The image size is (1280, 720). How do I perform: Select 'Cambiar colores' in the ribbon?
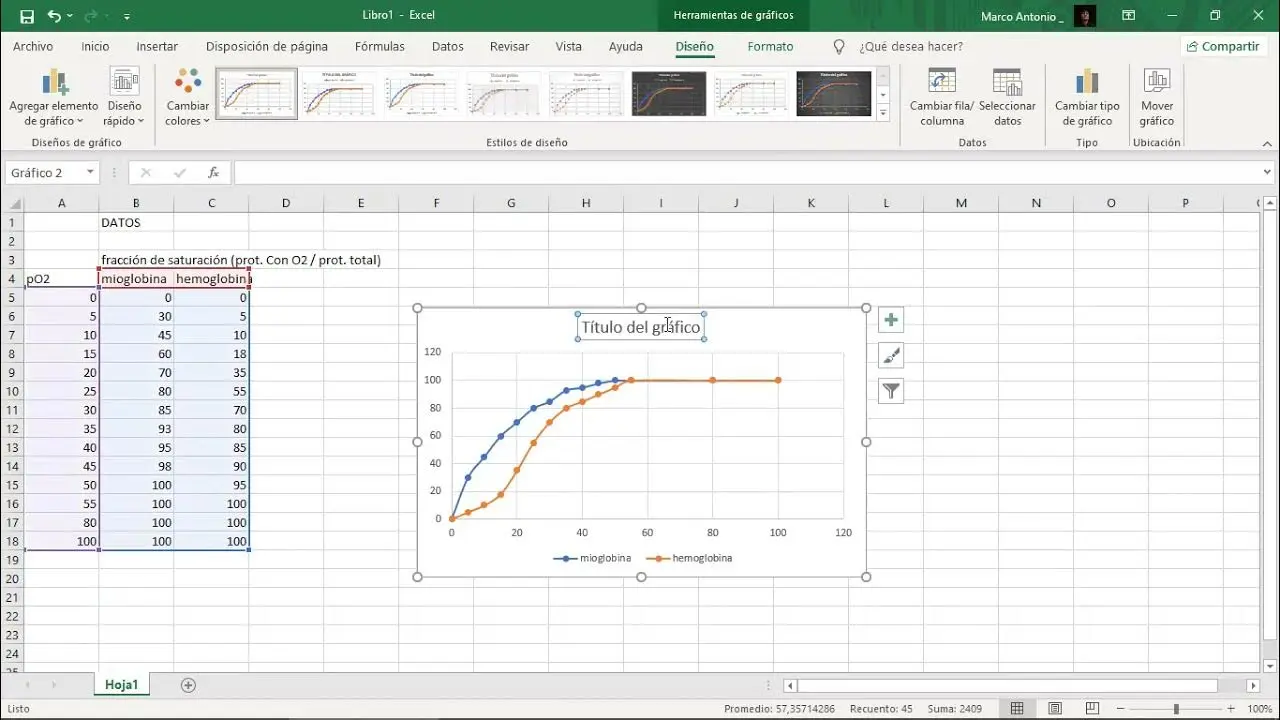[186, 95]
